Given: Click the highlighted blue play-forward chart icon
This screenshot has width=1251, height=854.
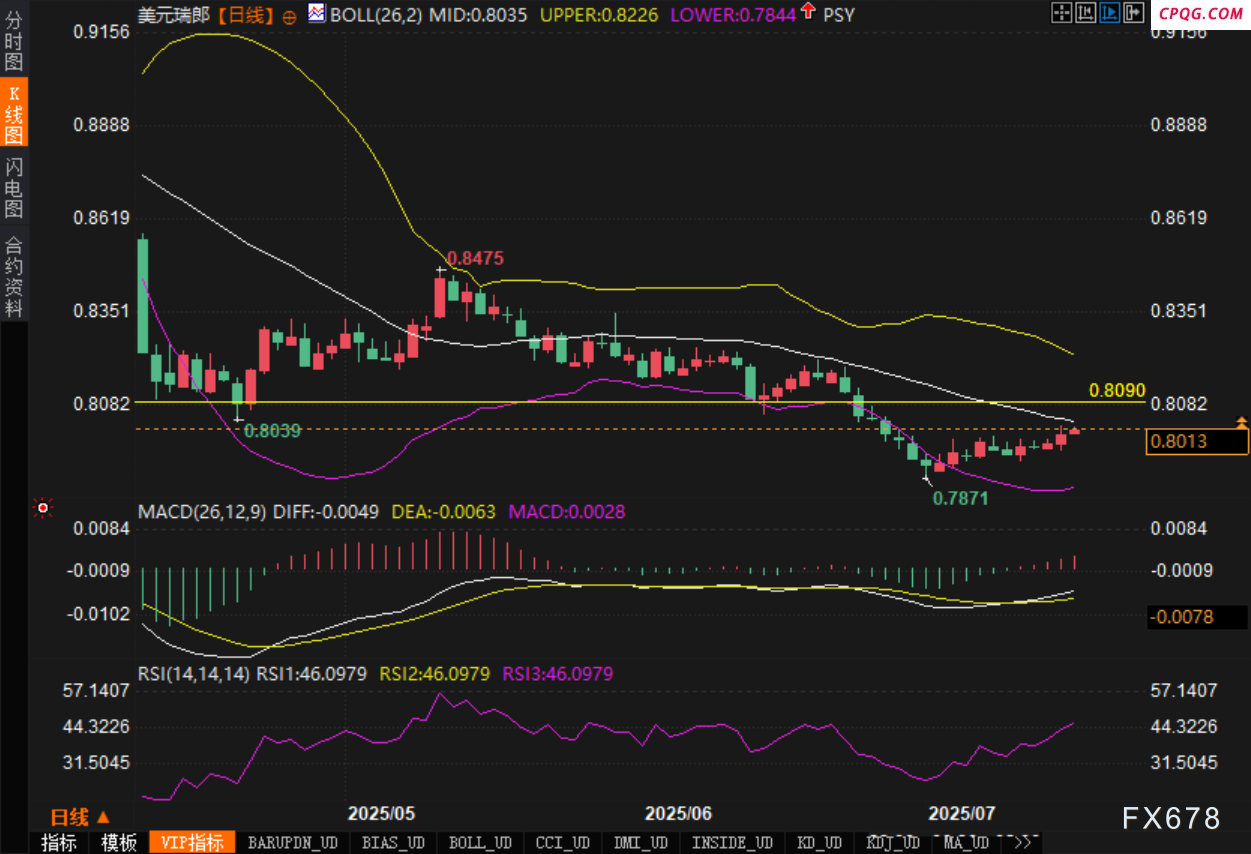Looking at the screenshot, I should 1109,13.
